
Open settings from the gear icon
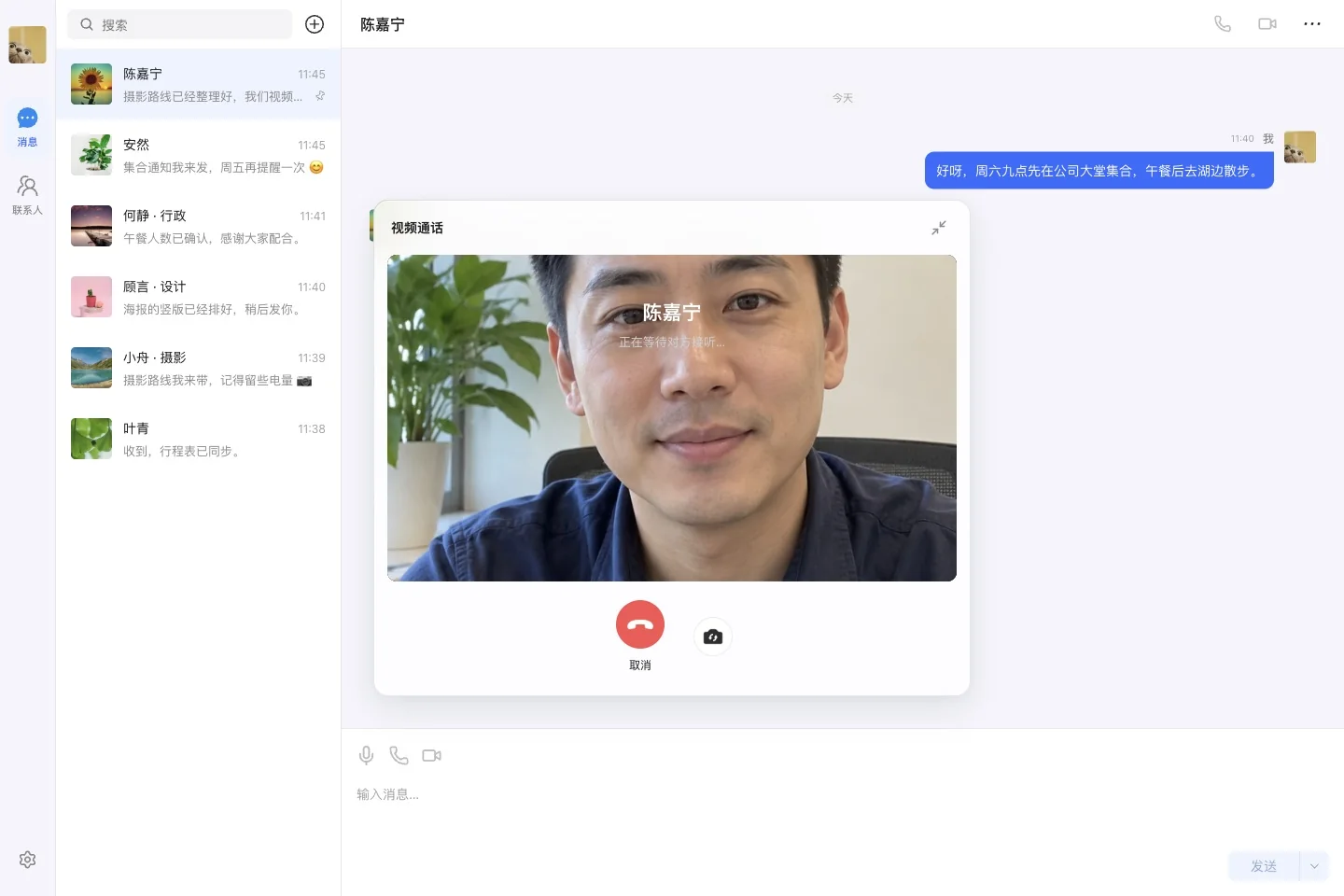coord(27,860)
